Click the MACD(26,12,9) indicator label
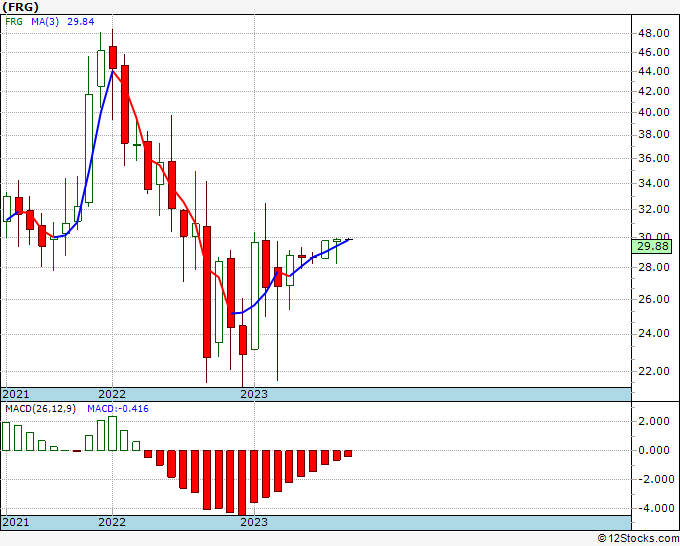 point(40,409)
